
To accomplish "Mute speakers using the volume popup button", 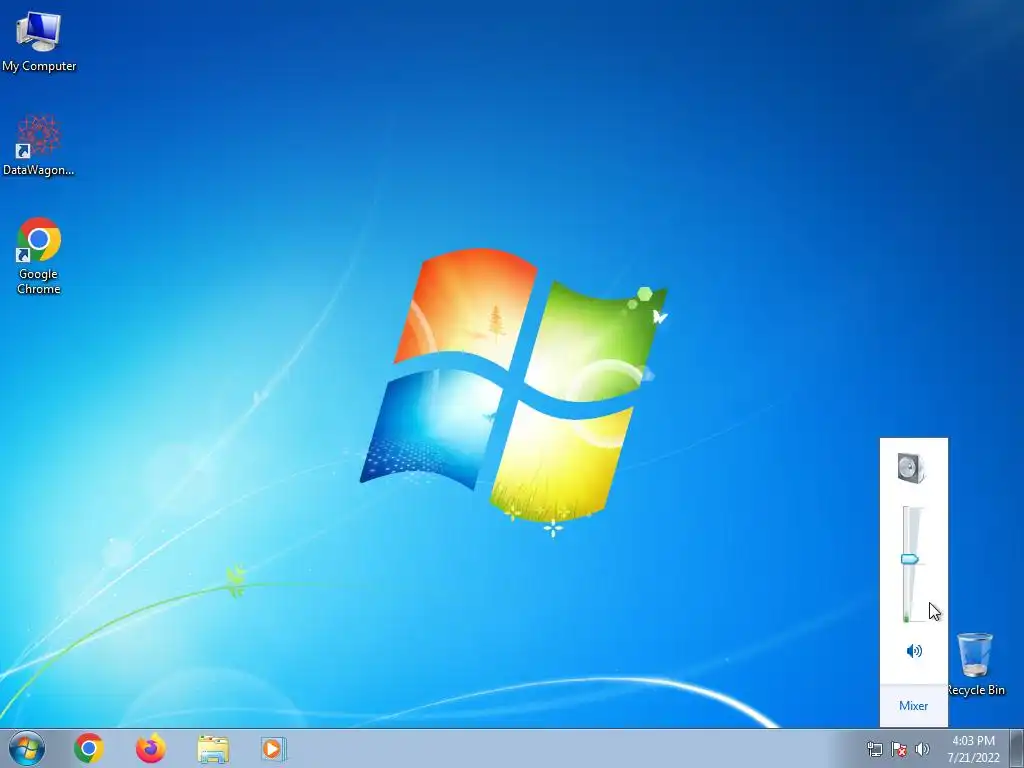I will pos(914,650).
